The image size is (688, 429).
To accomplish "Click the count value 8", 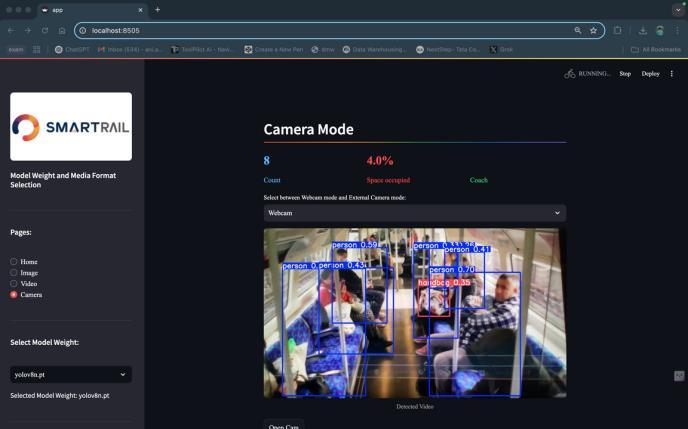I will point(266,161).
